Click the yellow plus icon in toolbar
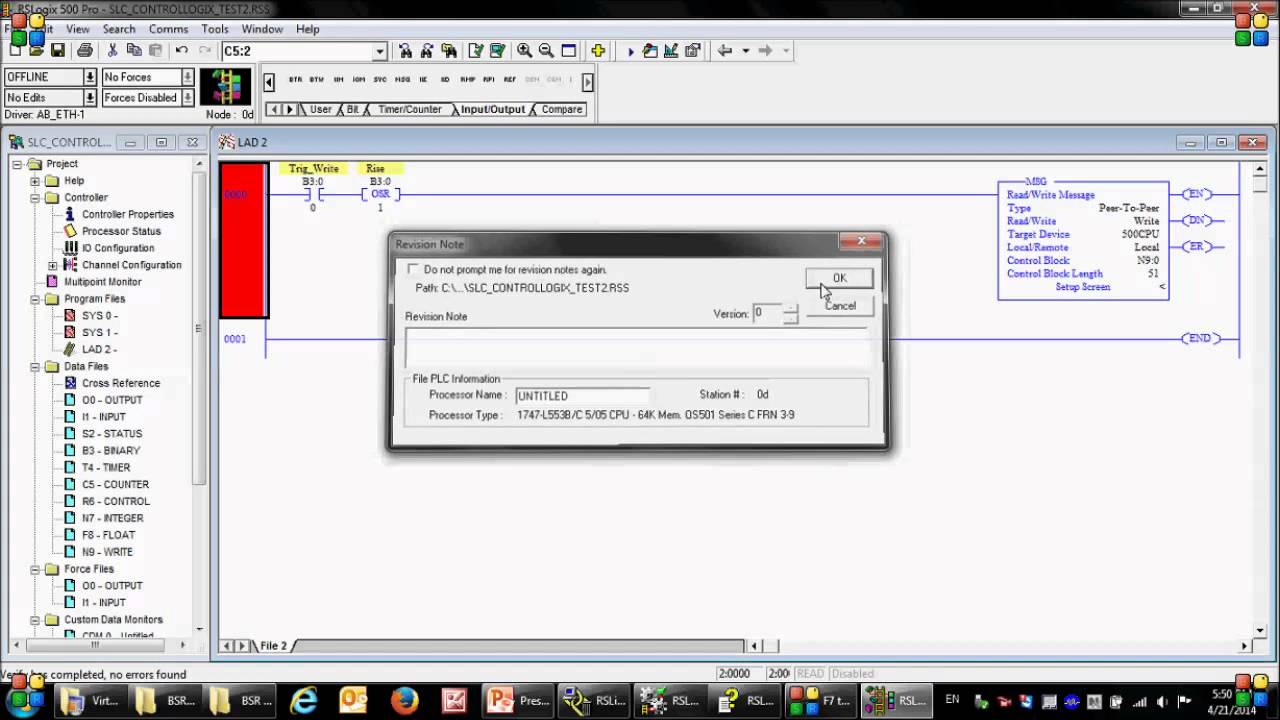This screenshot has height=720, width=1280. tap(598, 51)
